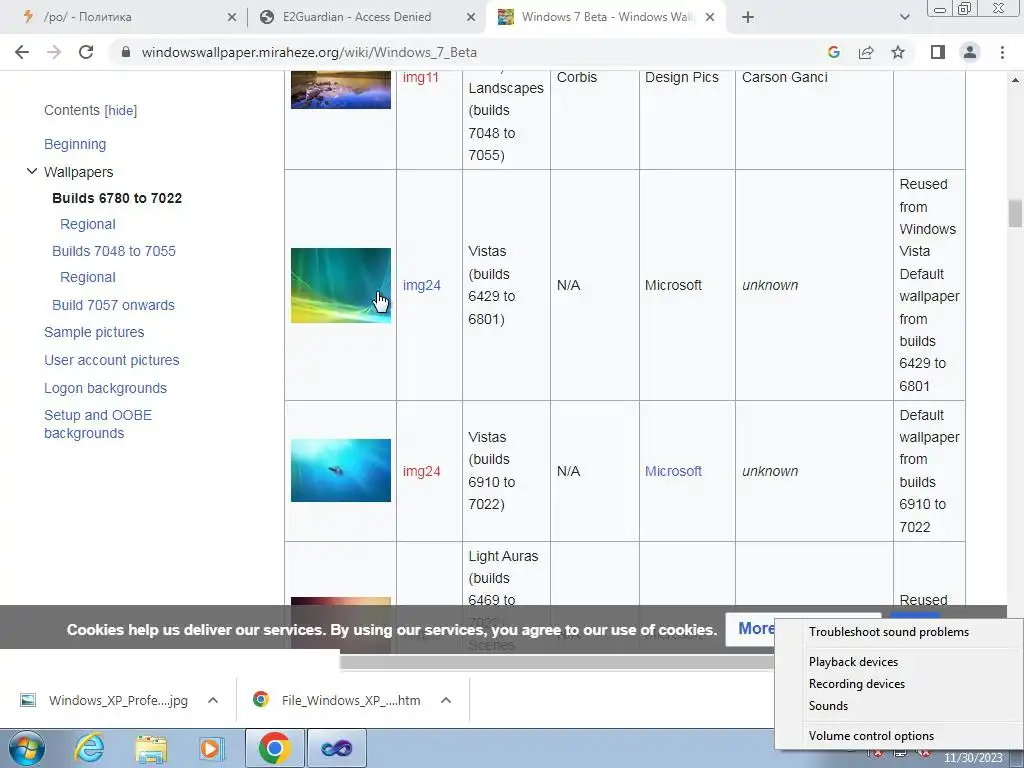Open the Chrome profile avatar
Viewport: 1024px width, 768px height.
[x=970, y=52]
